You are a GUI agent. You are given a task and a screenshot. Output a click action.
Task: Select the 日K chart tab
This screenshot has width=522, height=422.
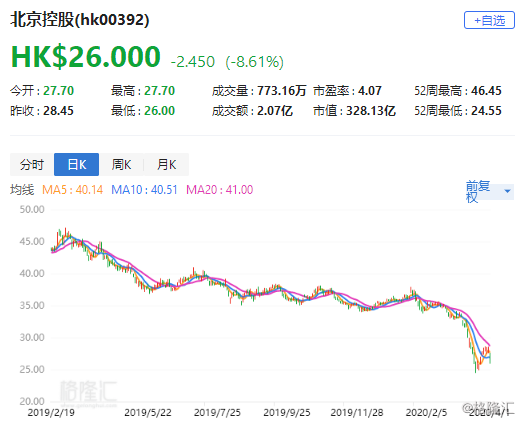[76, 164]
